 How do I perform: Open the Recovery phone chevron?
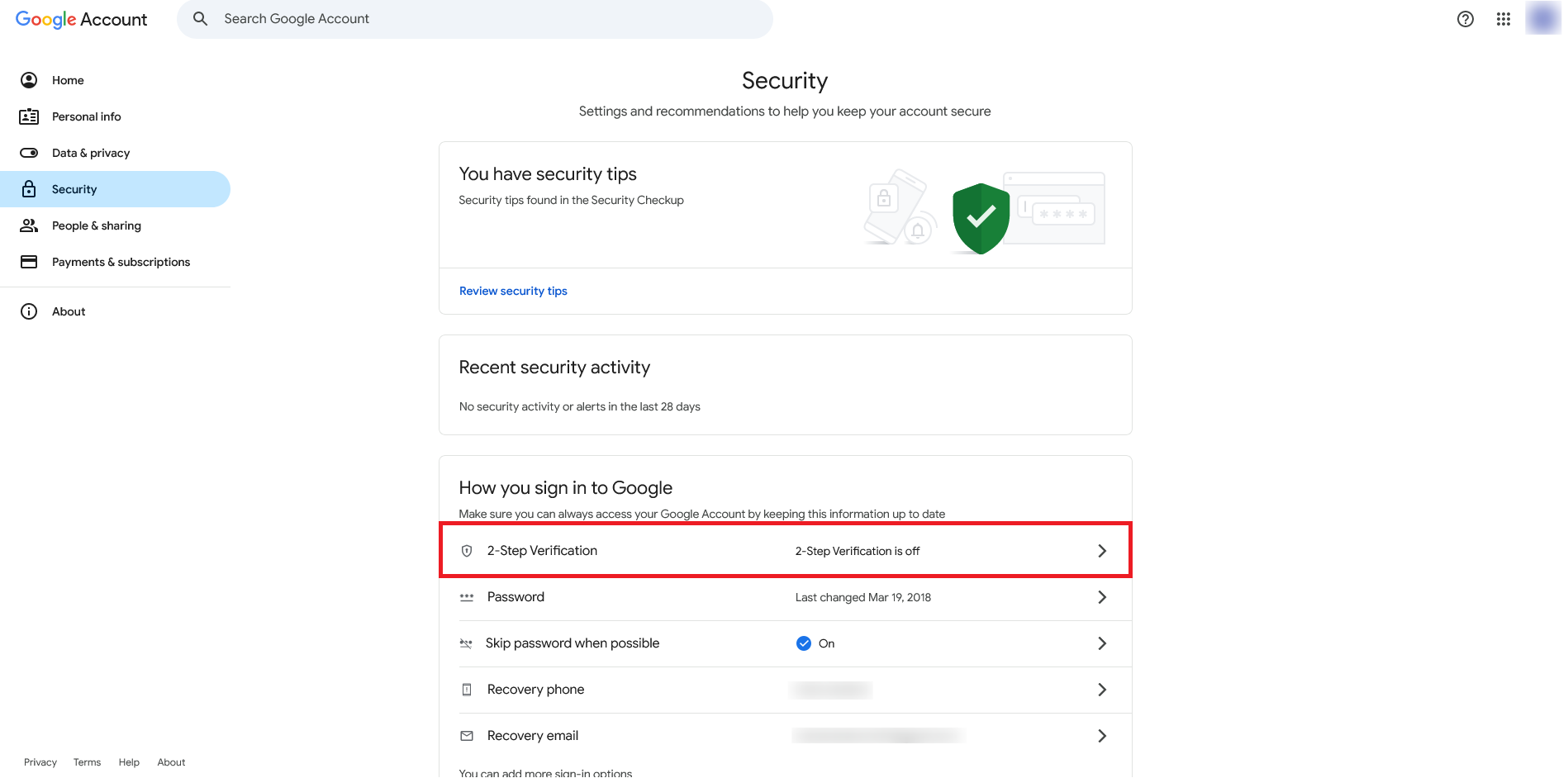[x=1102, y=690]
